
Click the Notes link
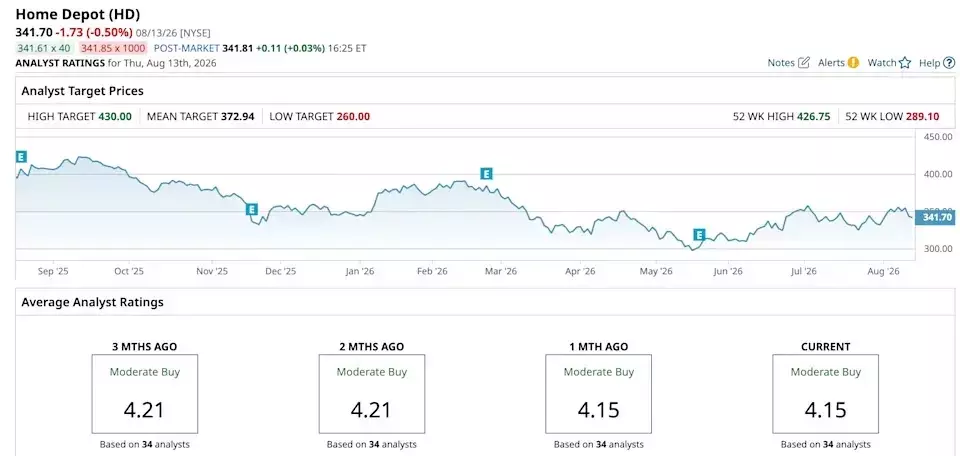click(x=781, y=62)
